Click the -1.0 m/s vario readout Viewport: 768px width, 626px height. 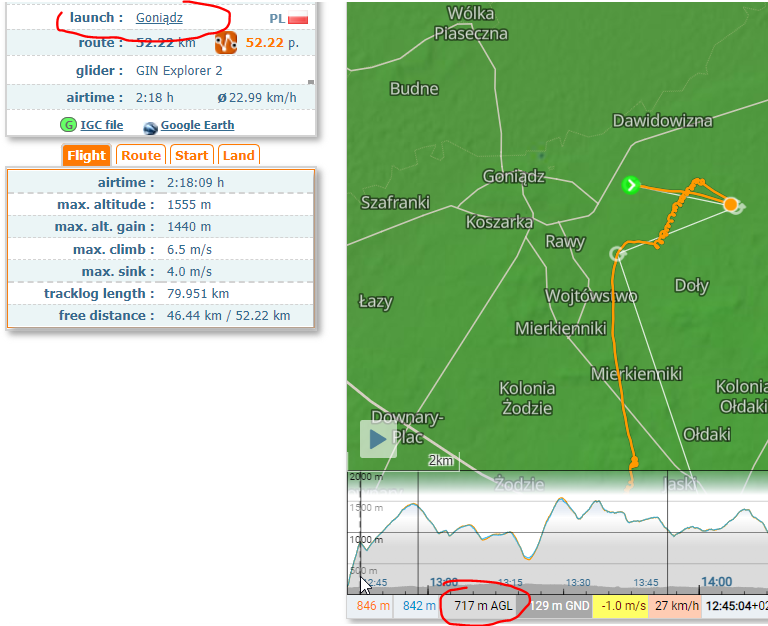[623, 606]
